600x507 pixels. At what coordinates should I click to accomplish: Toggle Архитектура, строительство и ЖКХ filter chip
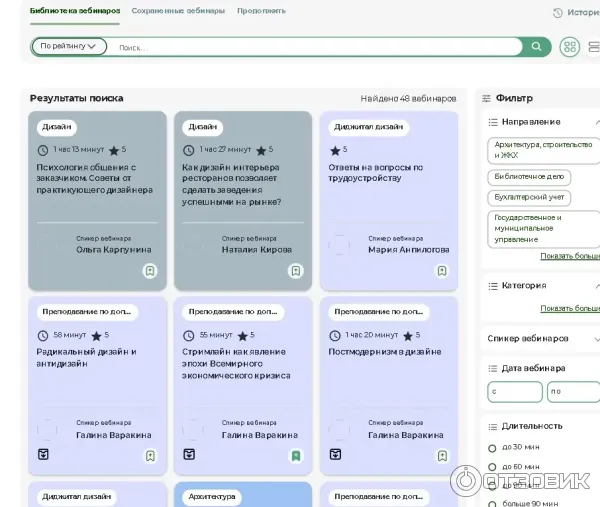pos(543,150)
